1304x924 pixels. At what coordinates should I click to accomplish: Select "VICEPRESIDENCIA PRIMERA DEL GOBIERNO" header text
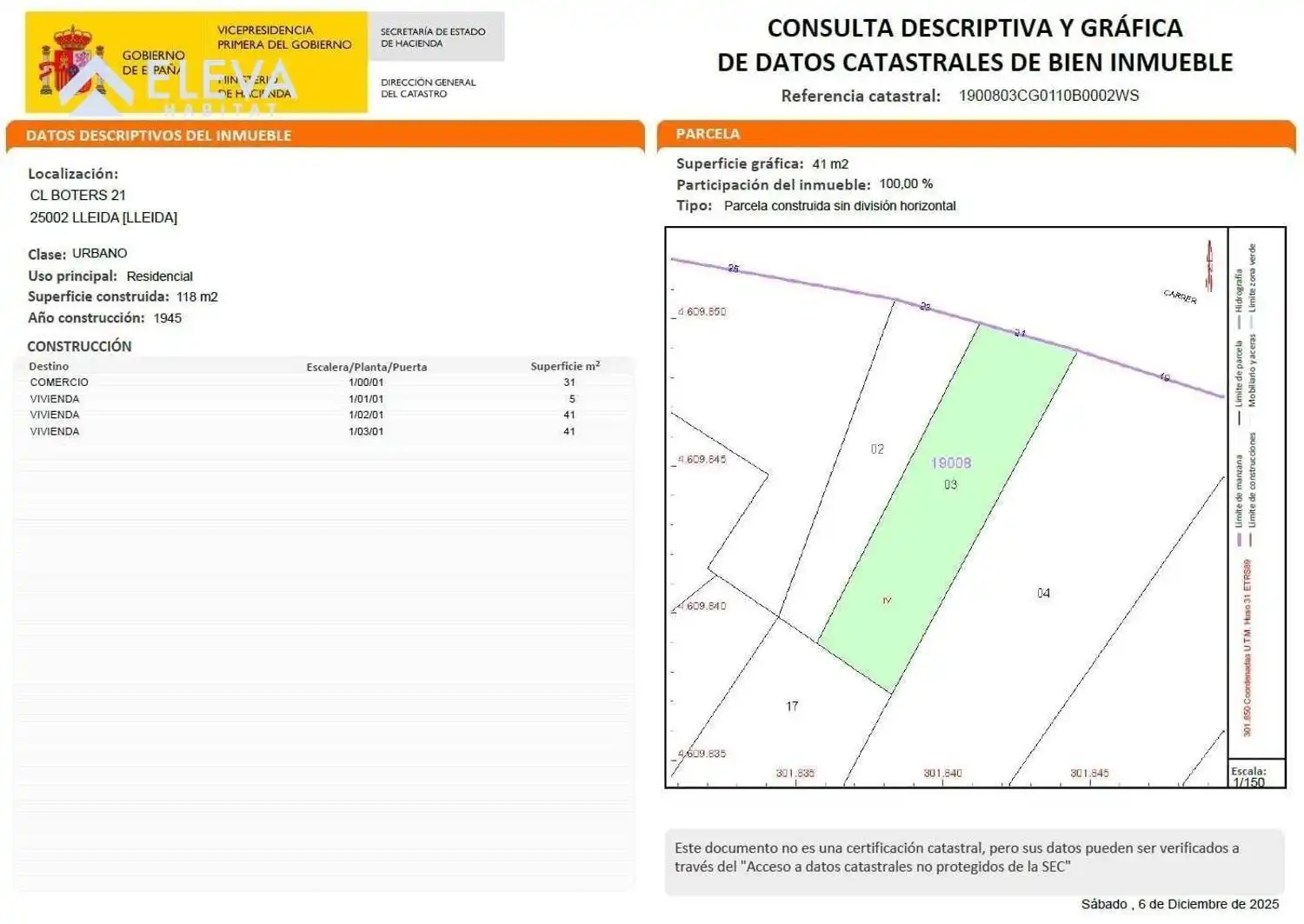click(284, 37)
